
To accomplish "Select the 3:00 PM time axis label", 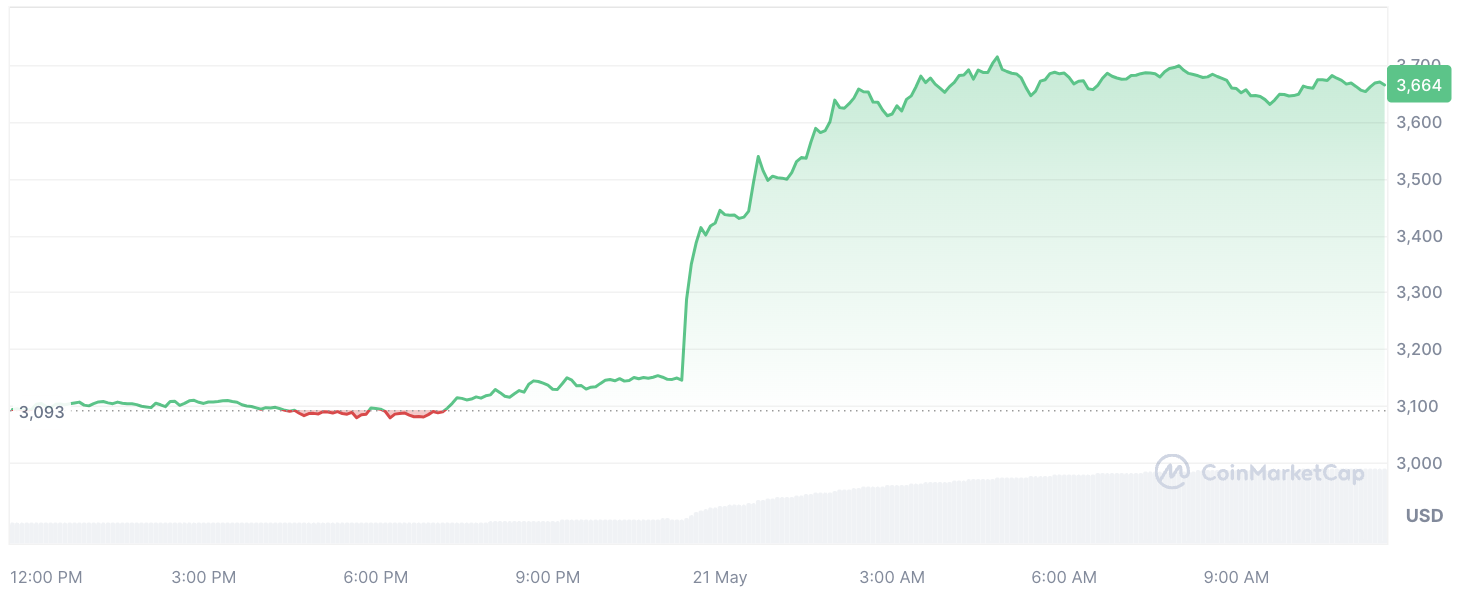I will [x=203, y=578].
